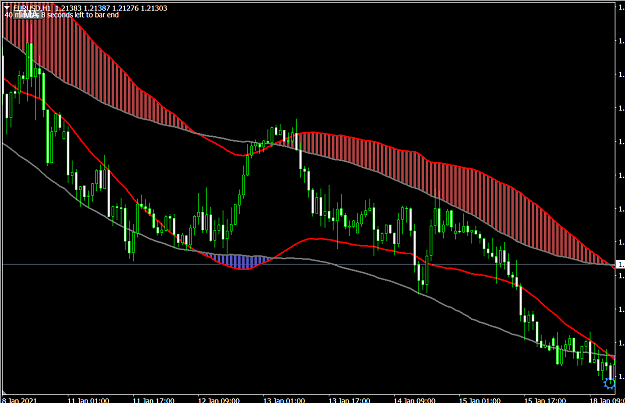This screenshot has width=625, height=403.
Task: Click the '8 seconds left to bar end' text
Action: point(80,15)
